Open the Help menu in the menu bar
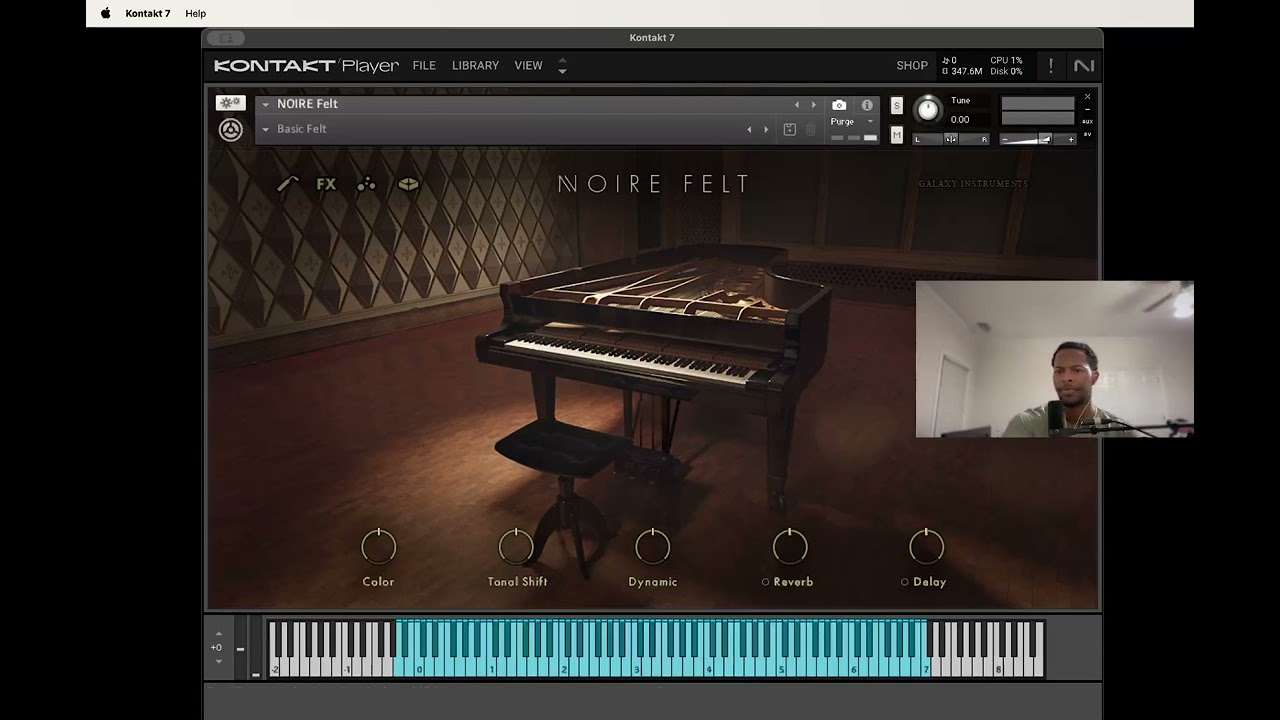The image size is (1280, 720). coord(196,13)
